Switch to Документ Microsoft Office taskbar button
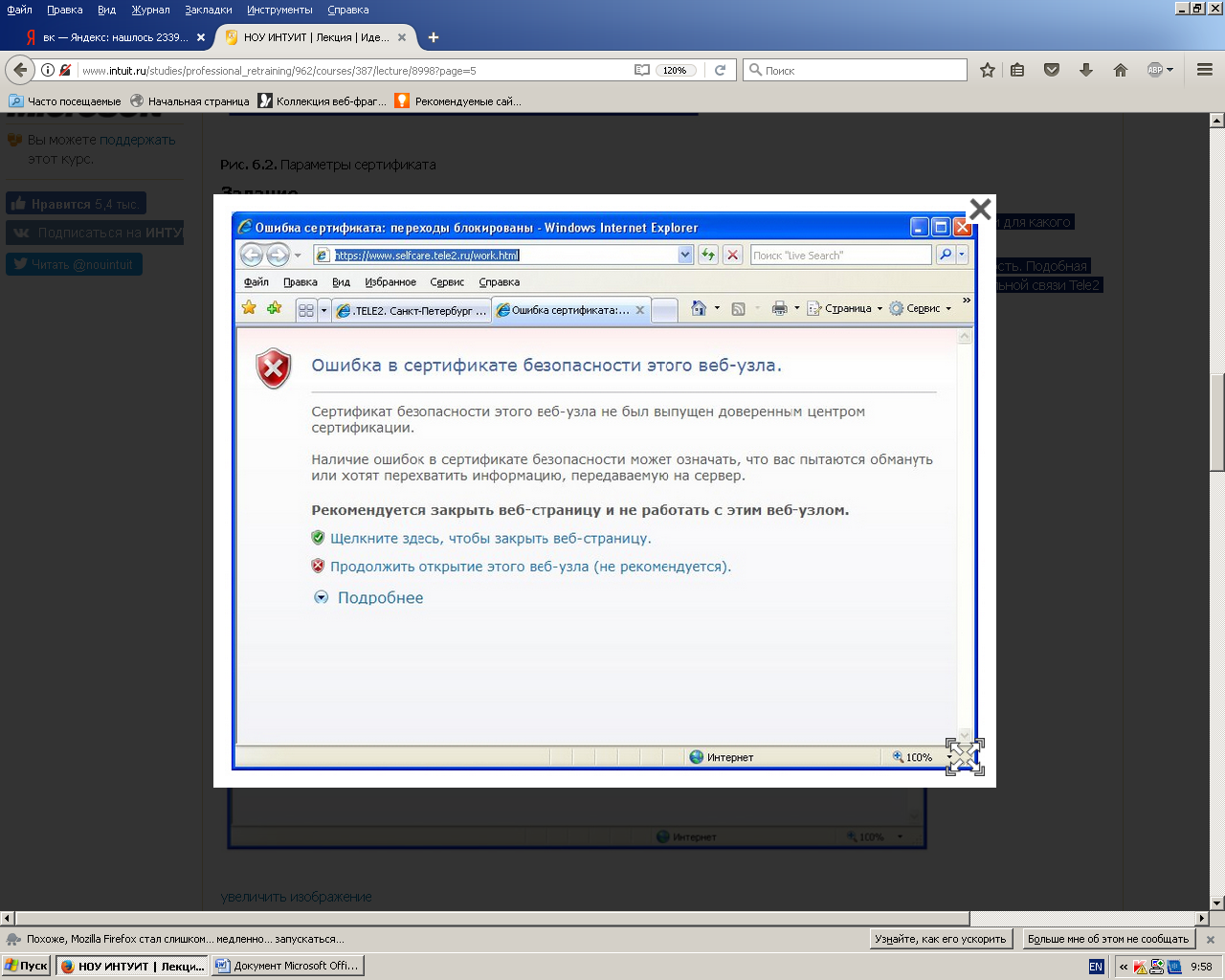Viewport: 1225px width, 980px height. (287, 966)
